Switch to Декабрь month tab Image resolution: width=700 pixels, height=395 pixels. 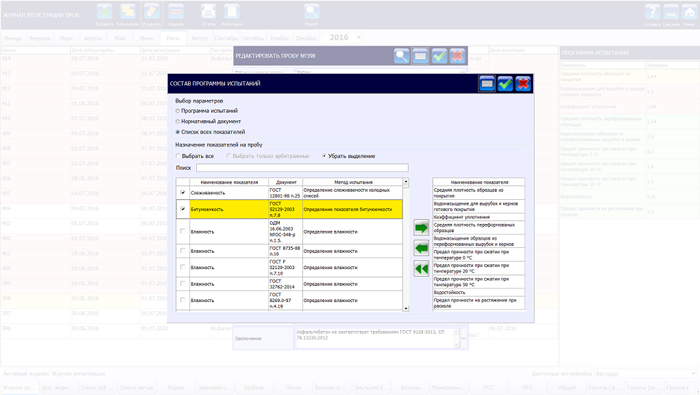[306, 38]
